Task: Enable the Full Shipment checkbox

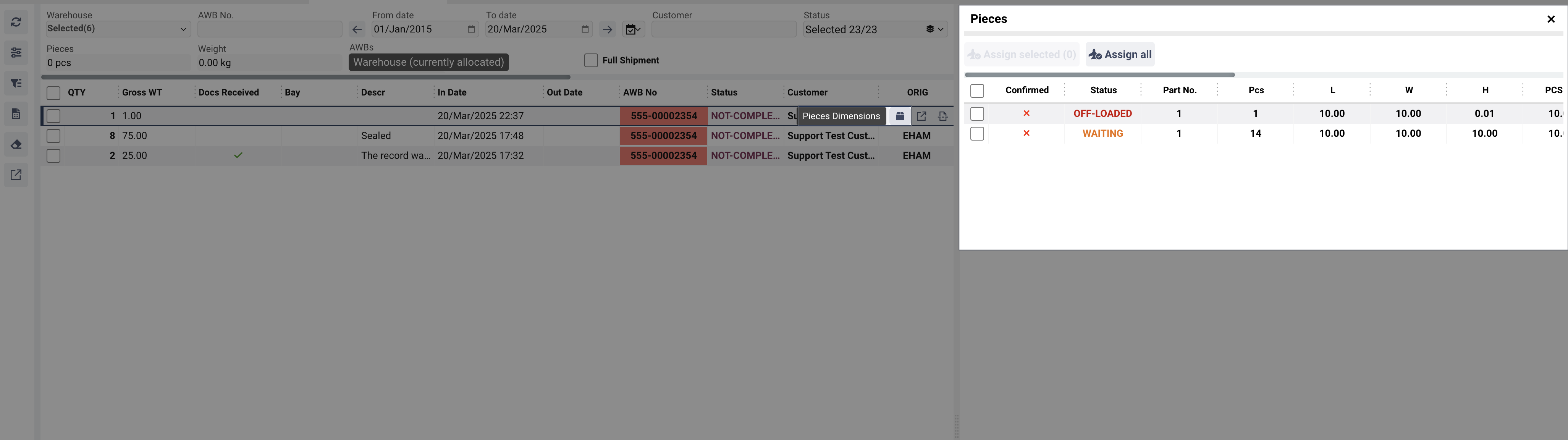Action: coord(590,60)
